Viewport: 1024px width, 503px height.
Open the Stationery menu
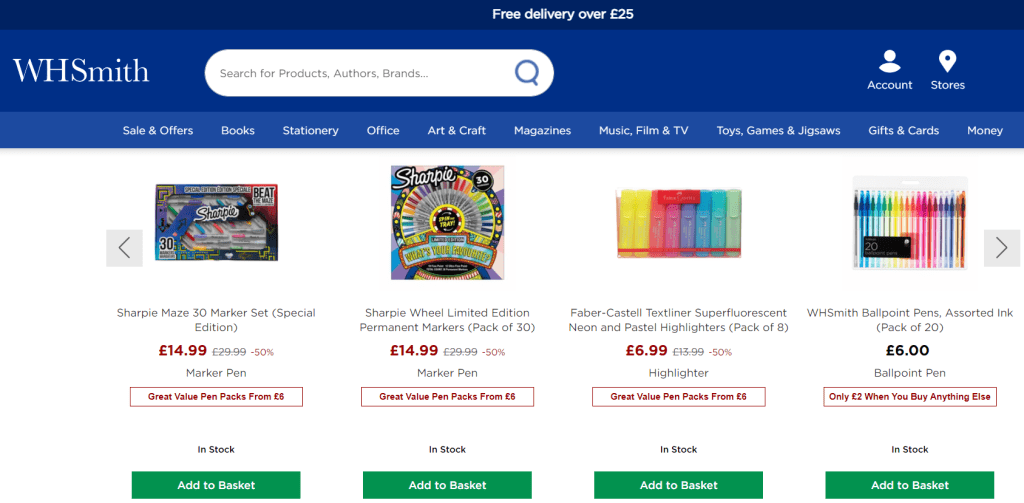click(310, 130)
